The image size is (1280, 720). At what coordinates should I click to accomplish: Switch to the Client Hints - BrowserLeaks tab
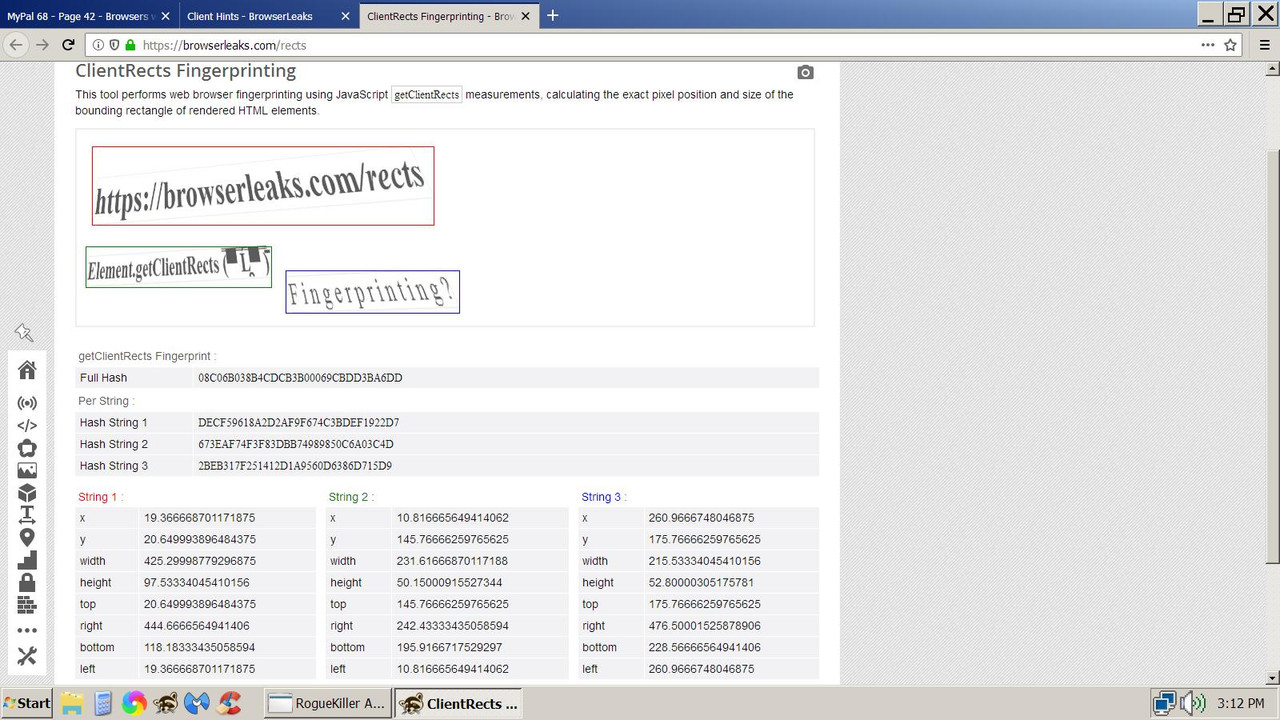click(x=268, y=15)
